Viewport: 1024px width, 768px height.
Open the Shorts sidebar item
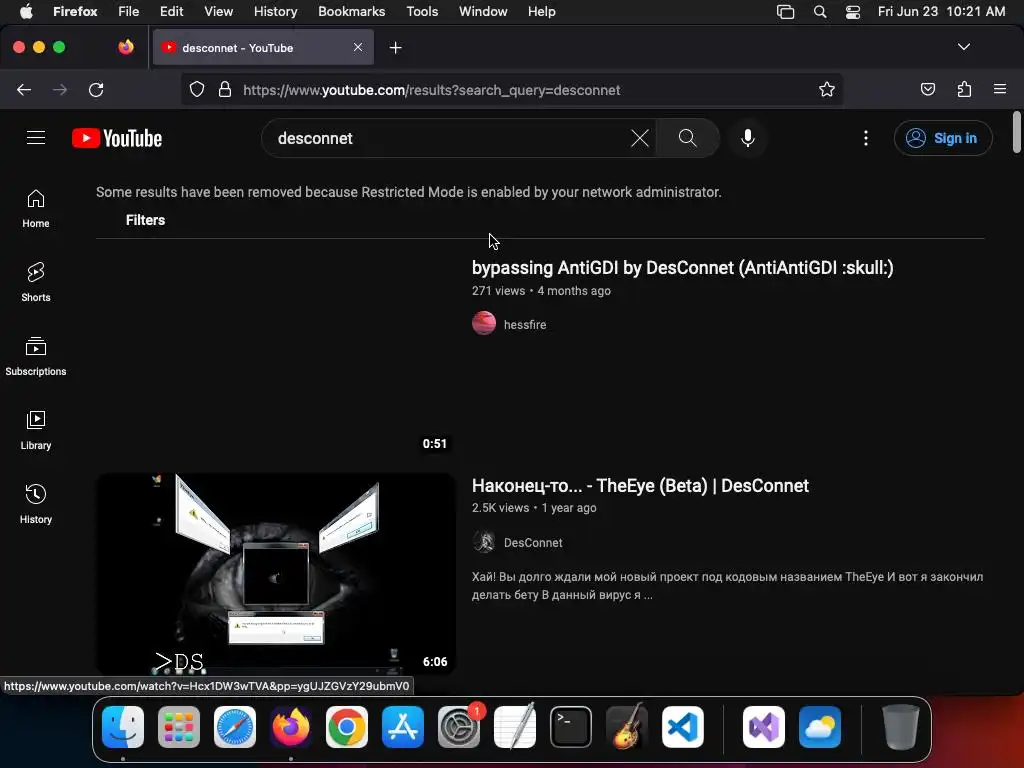click(x=36, y=282)
